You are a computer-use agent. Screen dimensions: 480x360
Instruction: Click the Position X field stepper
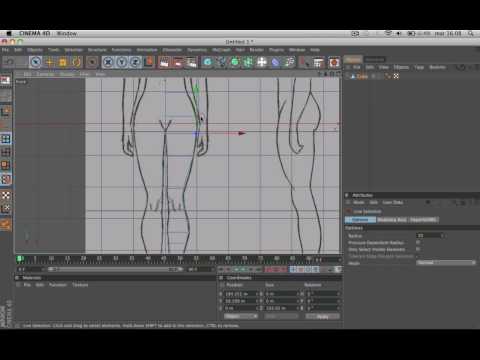[x=257, y=294]
